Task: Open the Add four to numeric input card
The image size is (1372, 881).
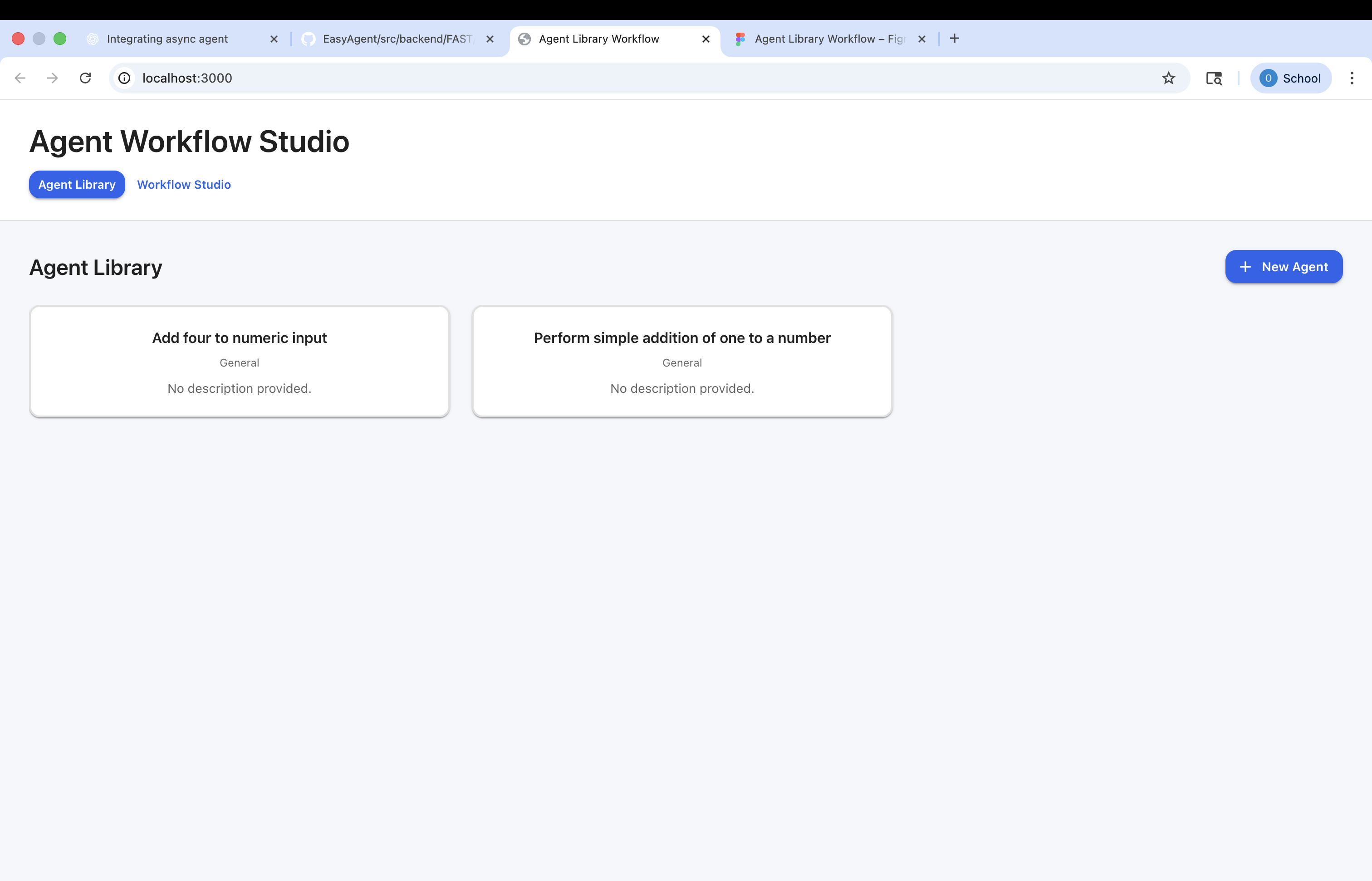Action: point(239,361)
